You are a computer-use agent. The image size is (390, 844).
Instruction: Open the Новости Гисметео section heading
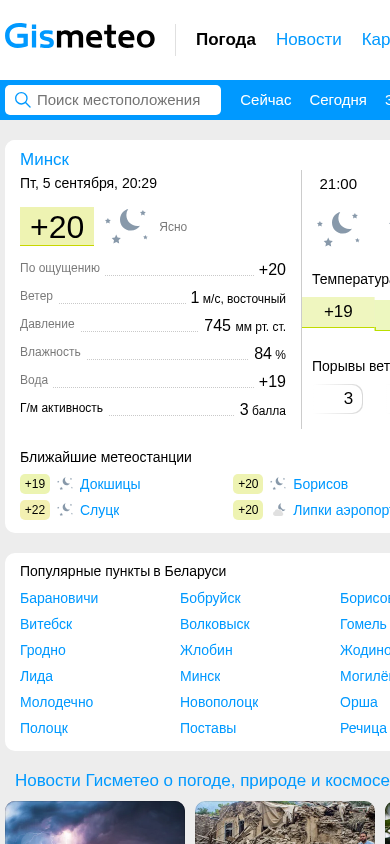click(x=202, y=780)
